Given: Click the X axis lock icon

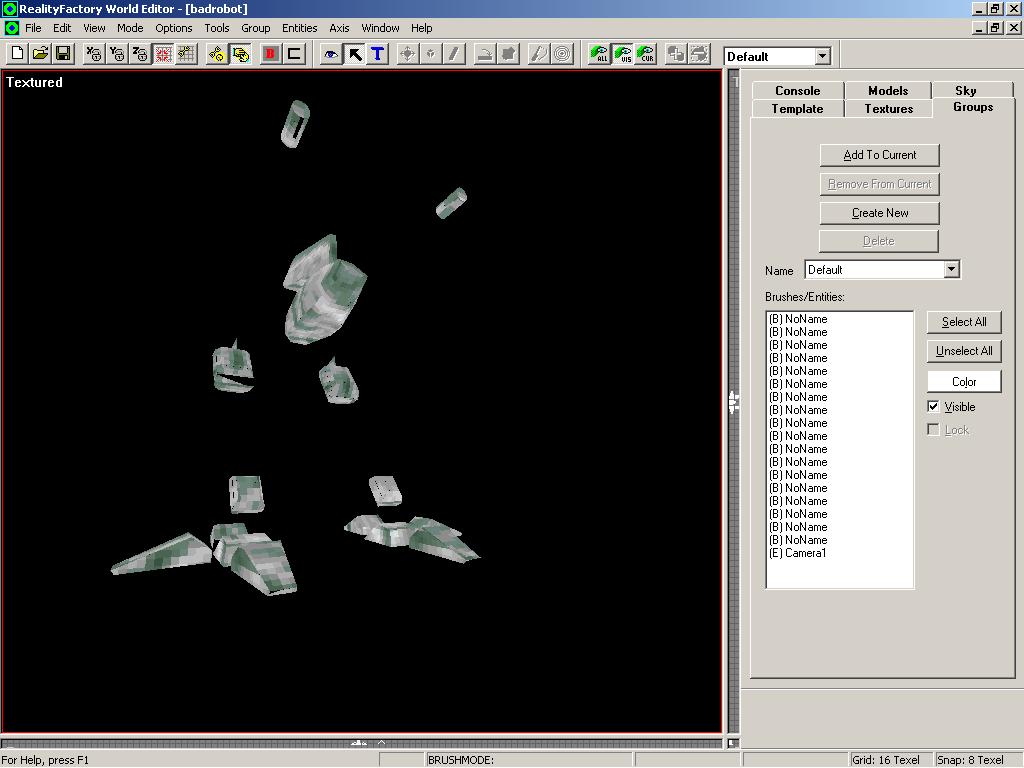Looking at the screenshot, I should point(94,54).
